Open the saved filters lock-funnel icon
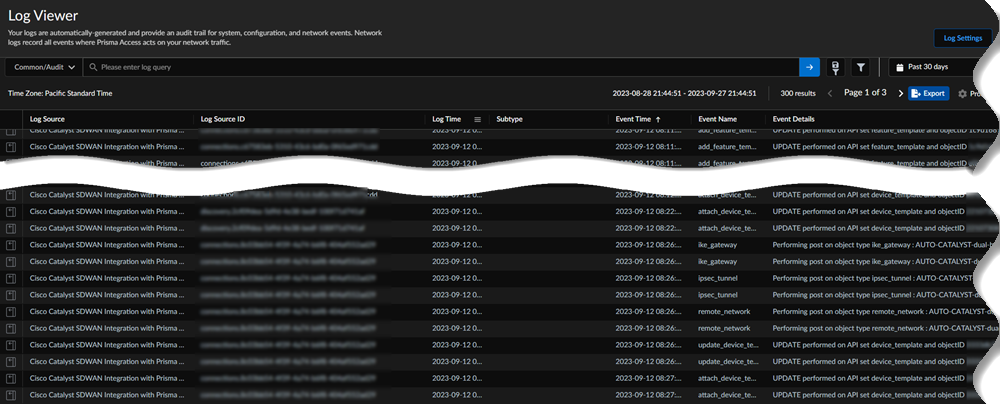The height and width of the screenshot is (404, 1000). (x=836, y=67)
